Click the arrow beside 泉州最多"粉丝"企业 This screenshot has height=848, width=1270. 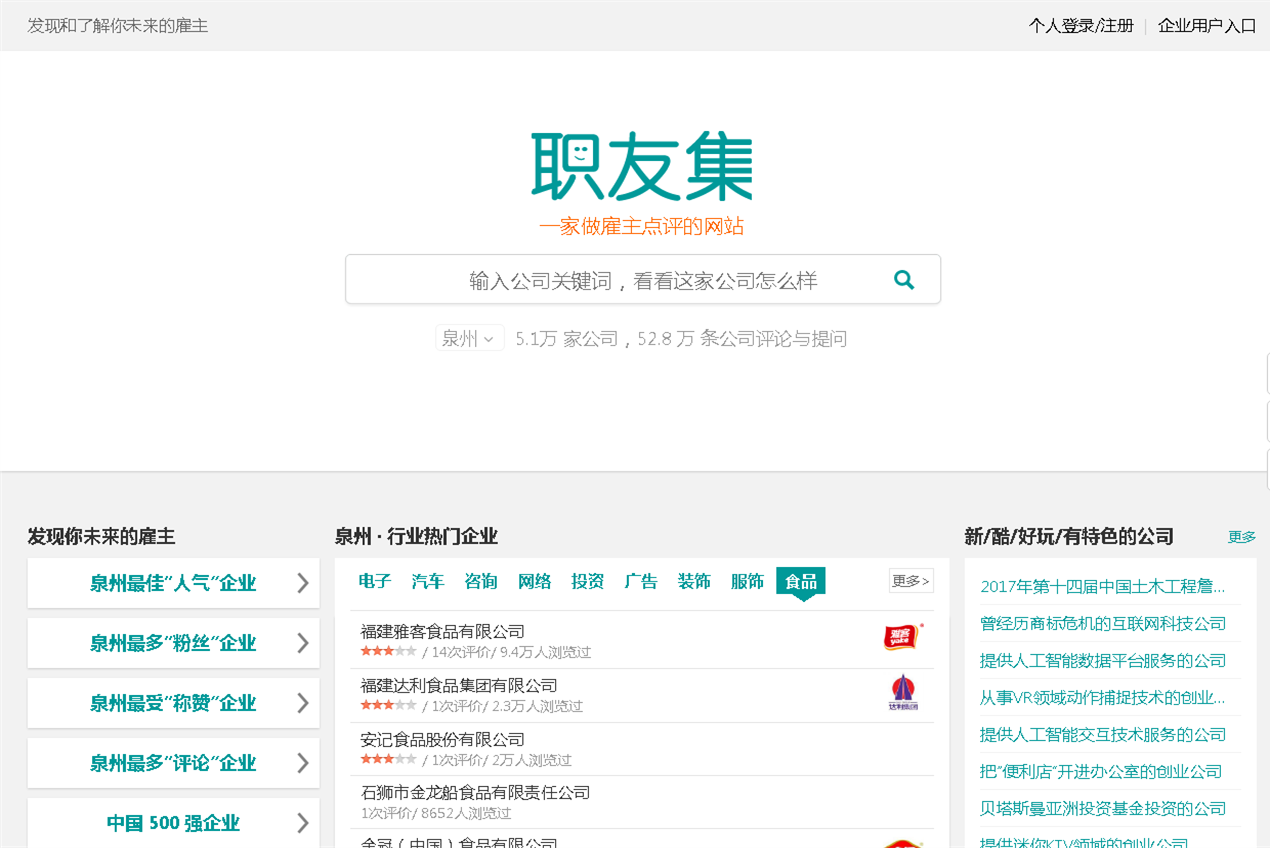[x=303, y=643]
